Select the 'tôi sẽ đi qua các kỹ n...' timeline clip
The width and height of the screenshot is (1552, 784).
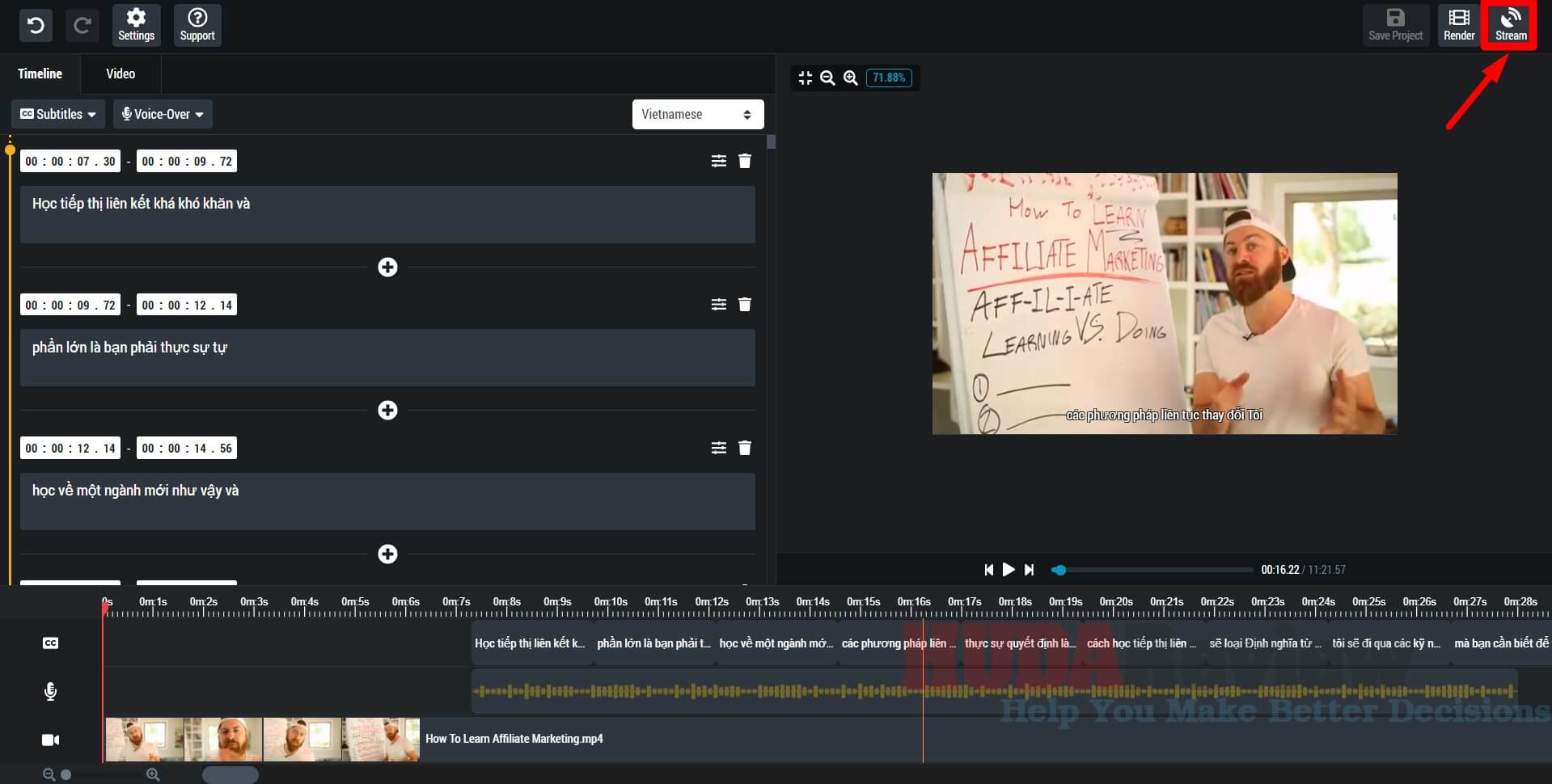(1389, 643)
